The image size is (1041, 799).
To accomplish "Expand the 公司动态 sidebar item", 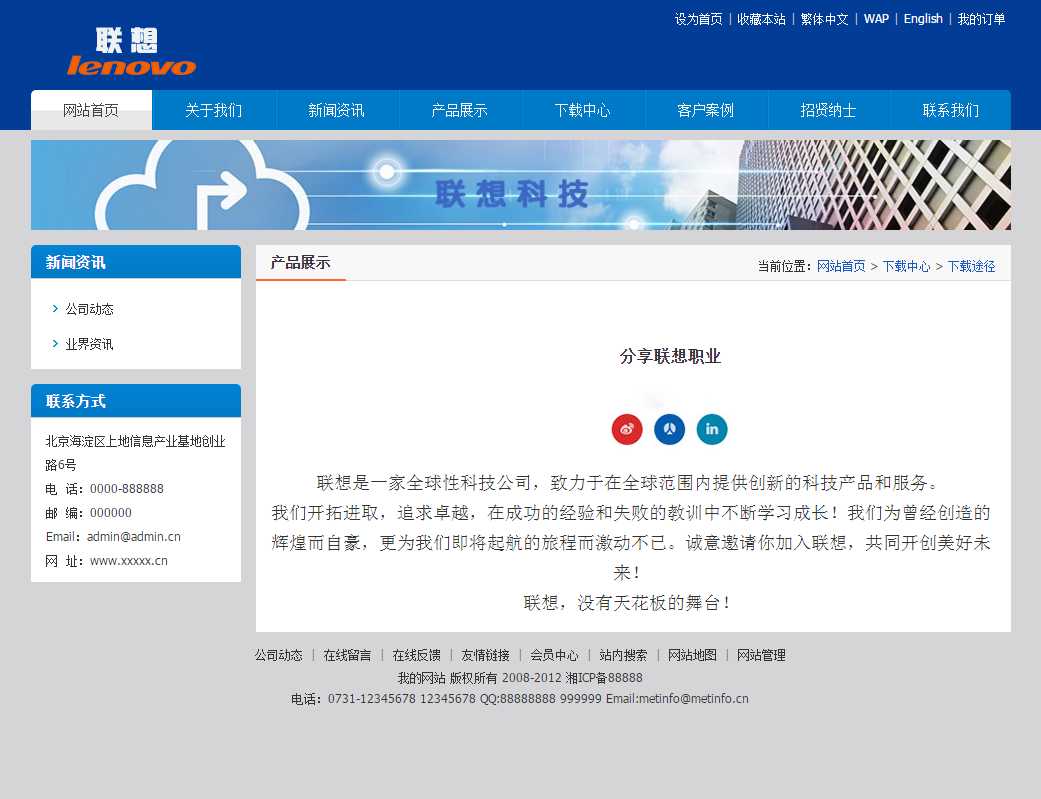I will 89,310.
